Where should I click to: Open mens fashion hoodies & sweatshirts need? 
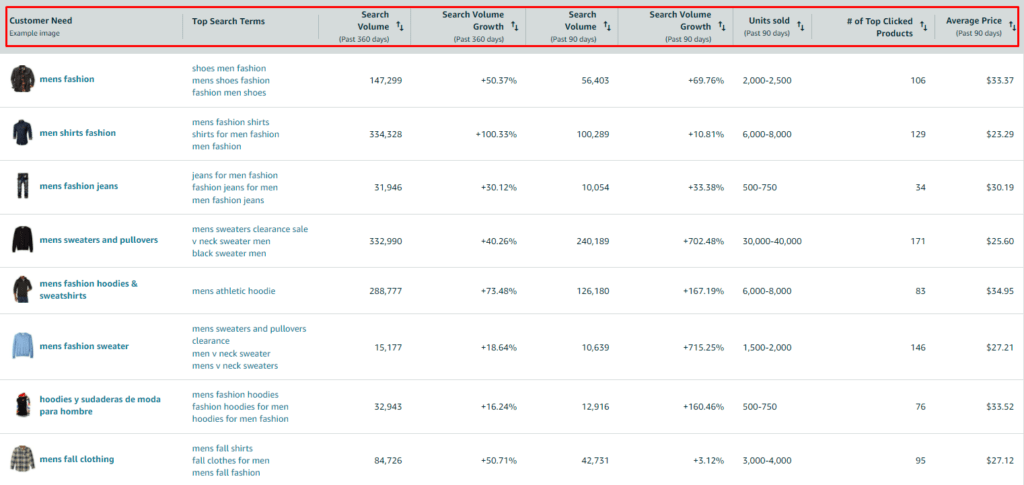point(89,290)
